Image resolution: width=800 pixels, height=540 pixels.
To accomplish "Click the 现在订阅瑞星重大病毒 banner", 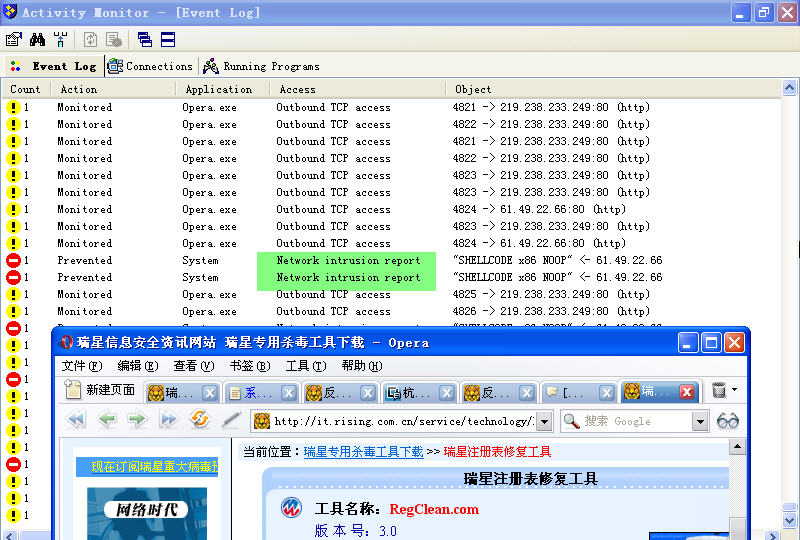I will (147, 467).
